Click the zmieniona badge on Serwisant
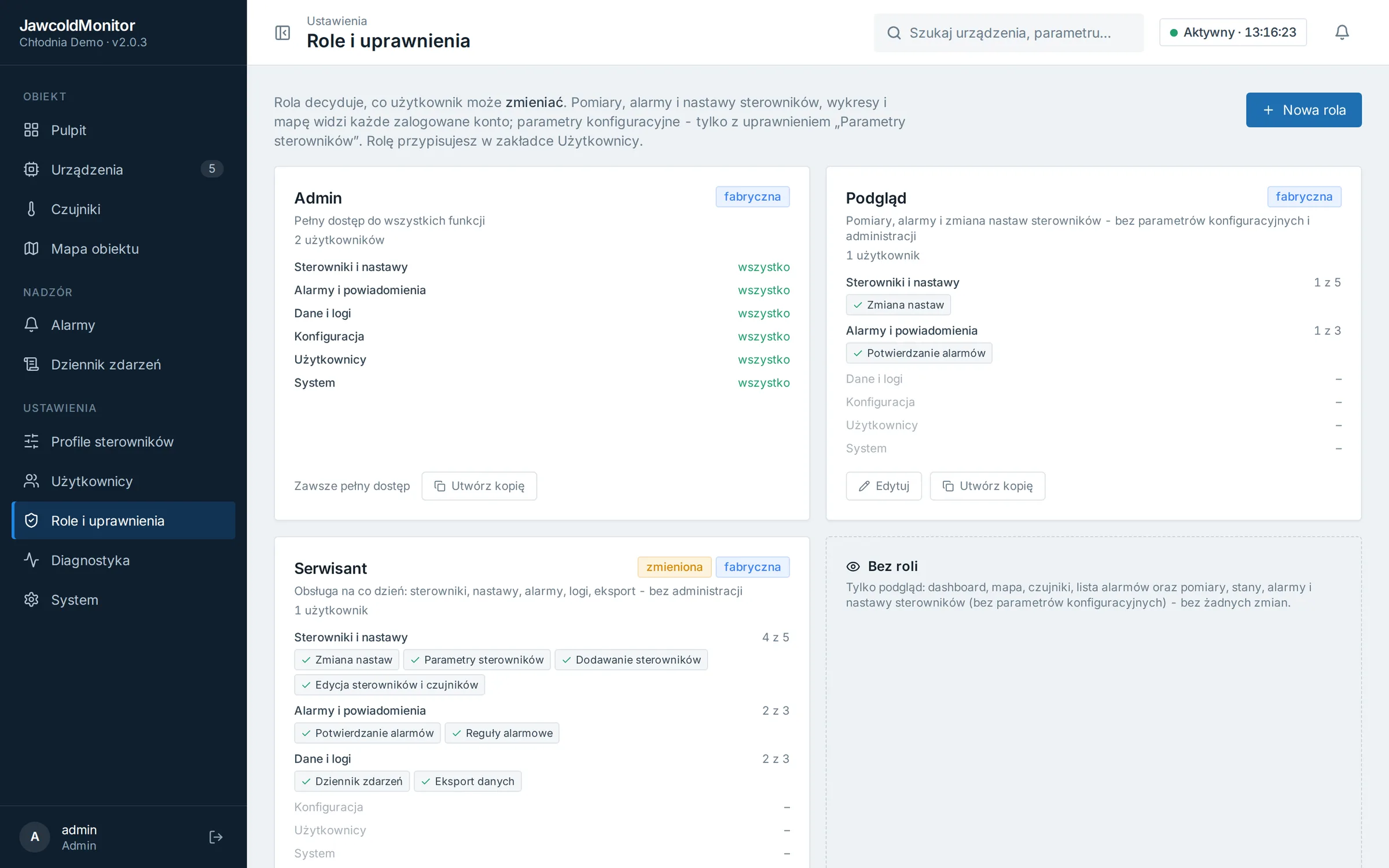 coord(674,567)
